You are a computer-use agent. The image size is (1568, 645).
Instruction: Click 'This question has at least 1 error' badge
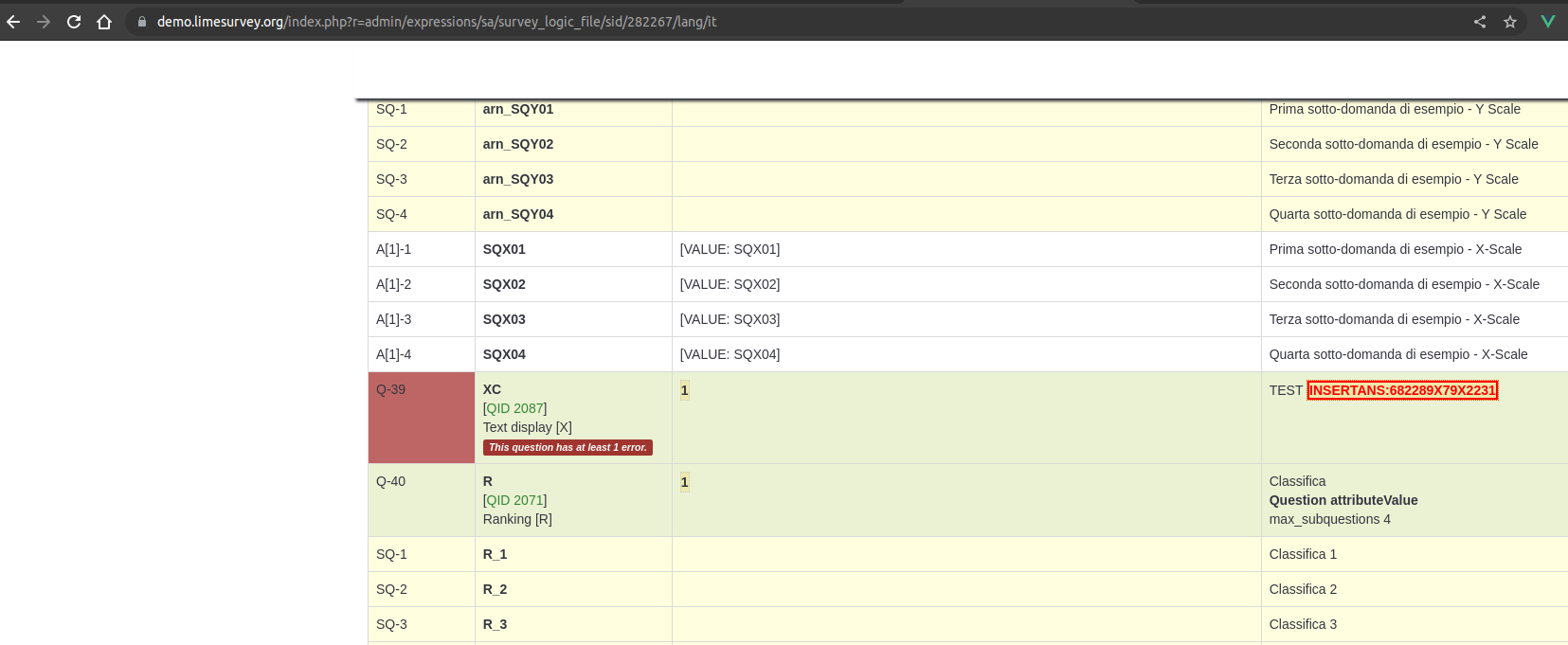pyautogui.click(x=568, y=447)
